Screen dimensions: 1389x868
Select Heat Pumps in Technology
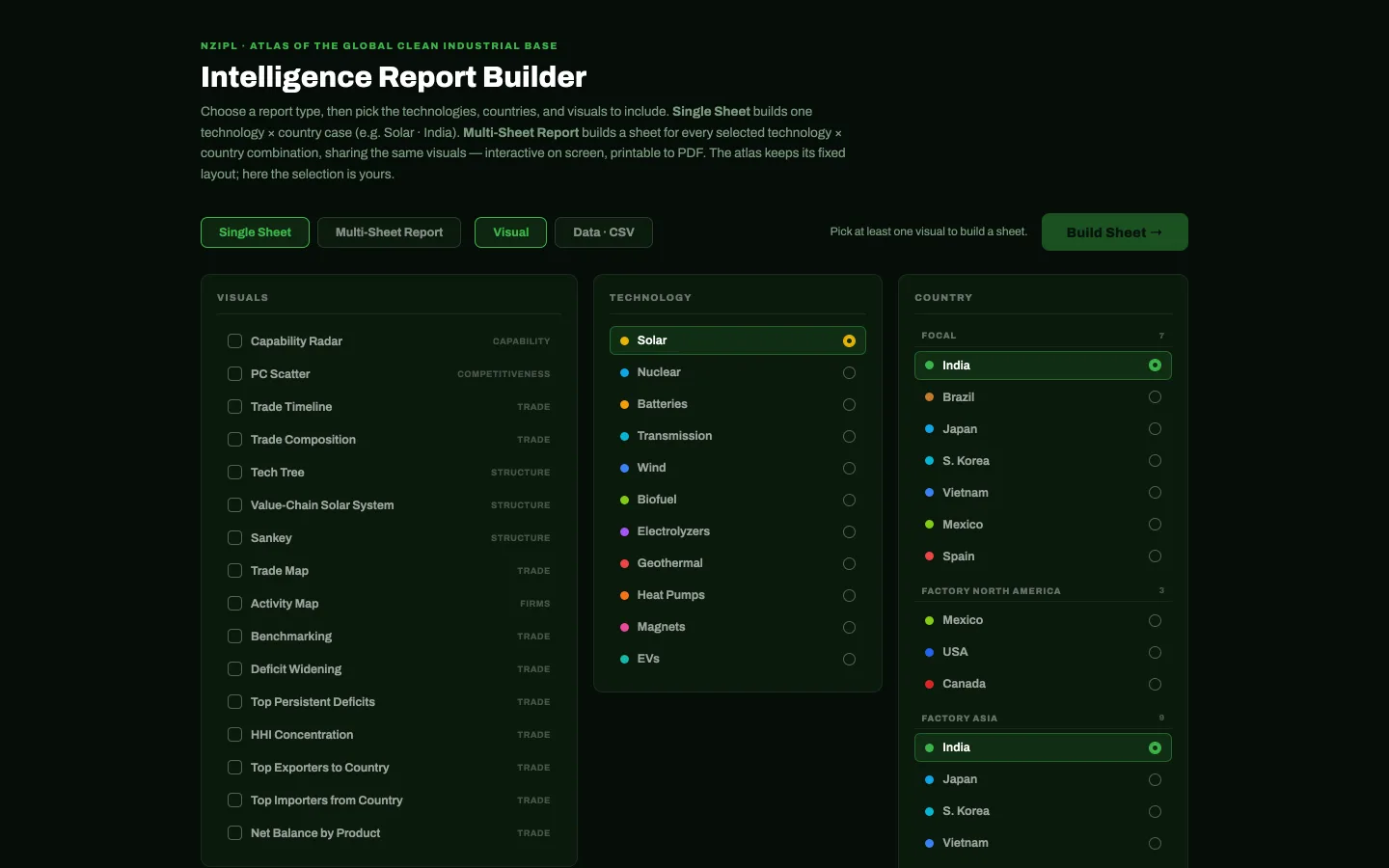tap(738, 595)
